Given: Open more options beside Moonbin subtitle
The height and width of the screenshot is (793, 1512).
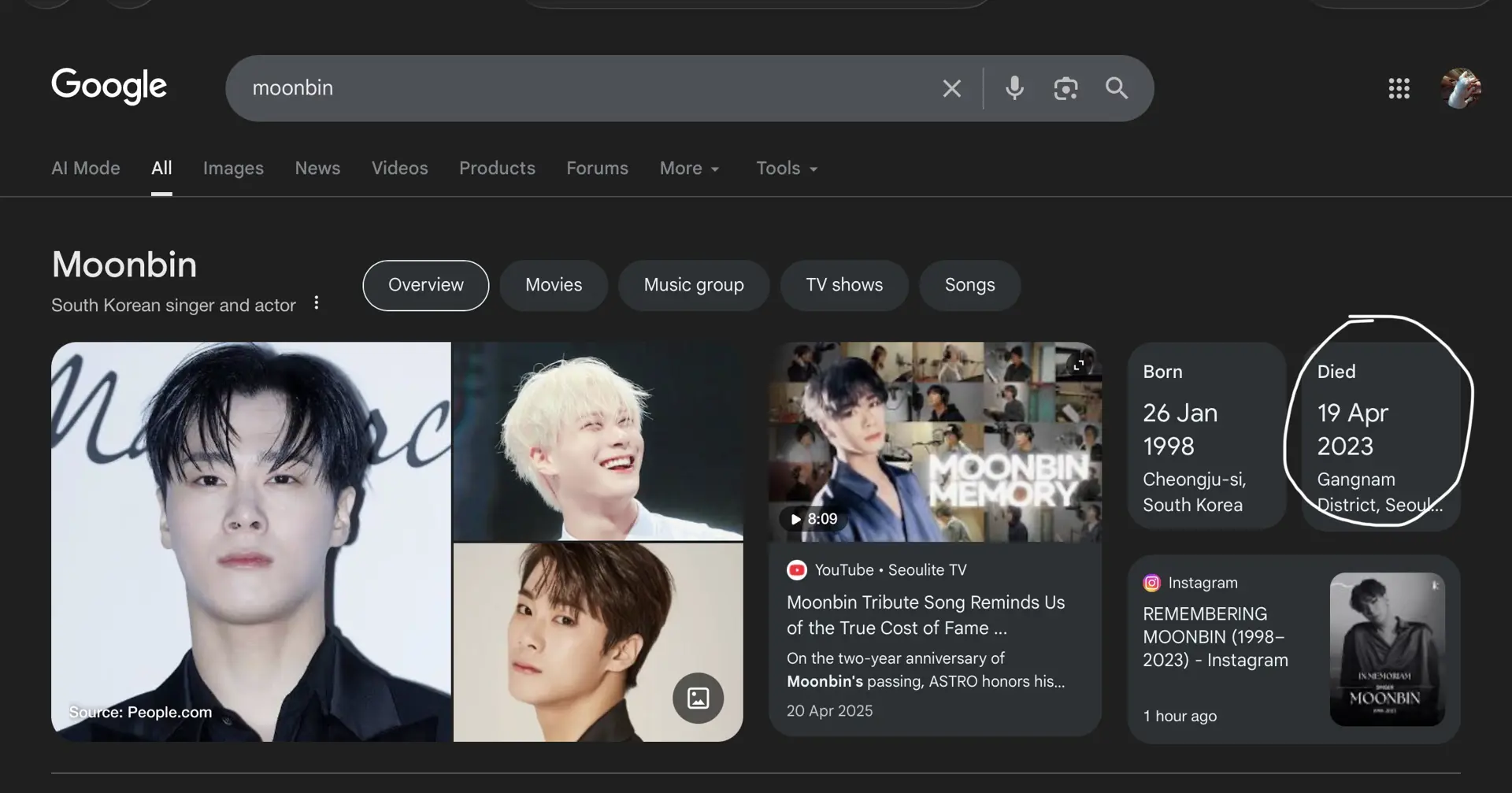Looking at the screenshot, I should 317,303.
